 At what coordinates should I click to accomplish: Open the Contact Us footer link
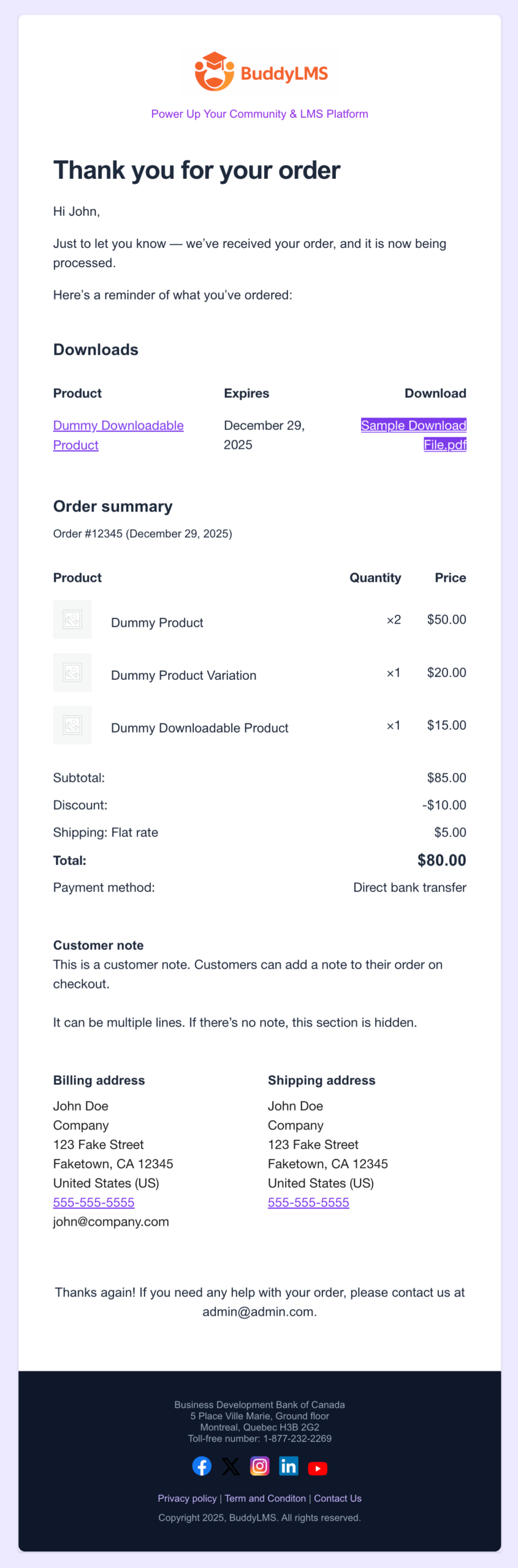click(338, 1498)
